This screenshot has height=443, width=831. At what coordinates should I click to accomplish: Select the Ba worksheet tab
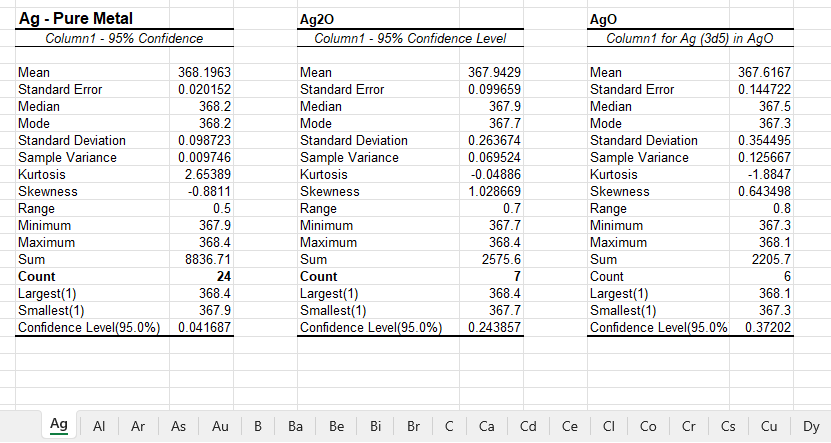click(x=295, y=426)
